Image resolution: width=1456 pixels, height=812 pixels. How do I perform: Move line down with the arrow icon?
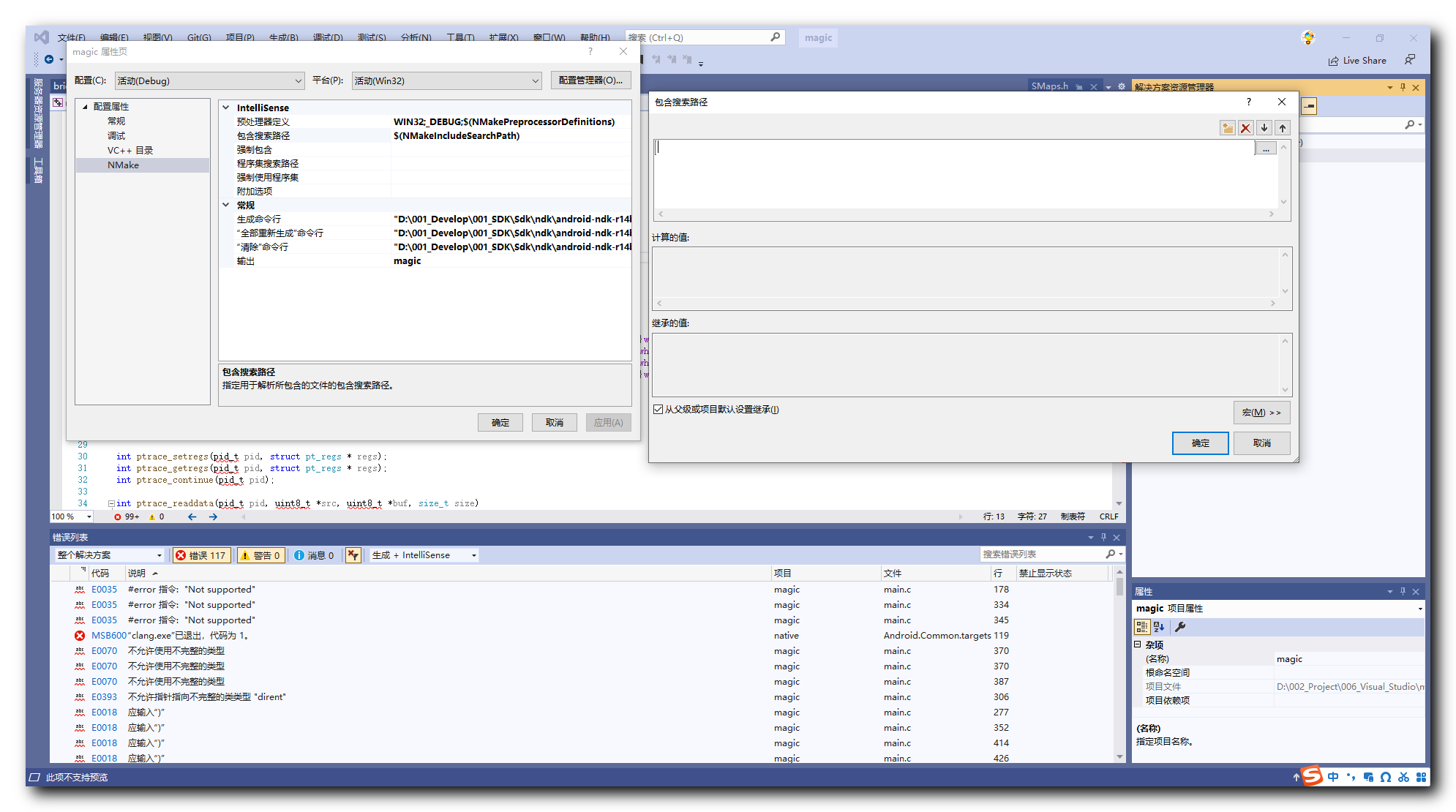1264,128
